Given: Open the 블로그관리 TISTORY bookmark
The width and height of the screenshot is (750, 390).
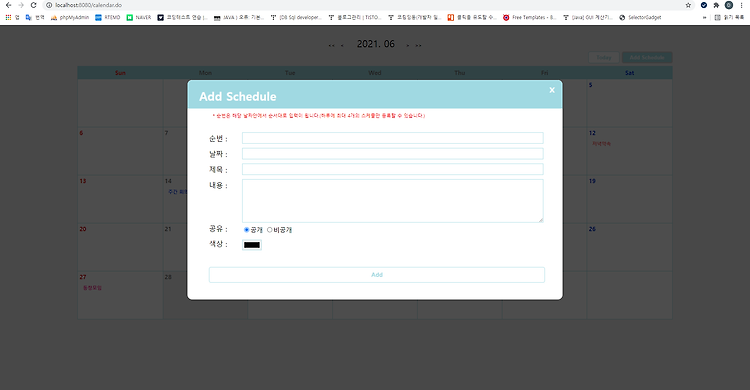Looking at the screenshot, I should coord(354,17).
